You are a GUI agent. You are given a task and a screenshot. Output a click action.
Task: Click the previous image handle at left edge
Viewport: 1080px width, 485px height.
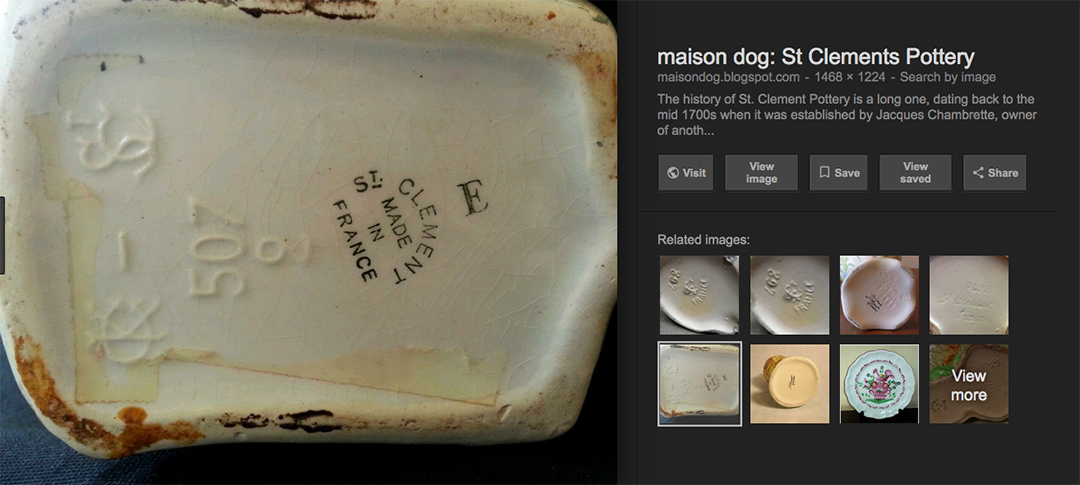point(2,235)
